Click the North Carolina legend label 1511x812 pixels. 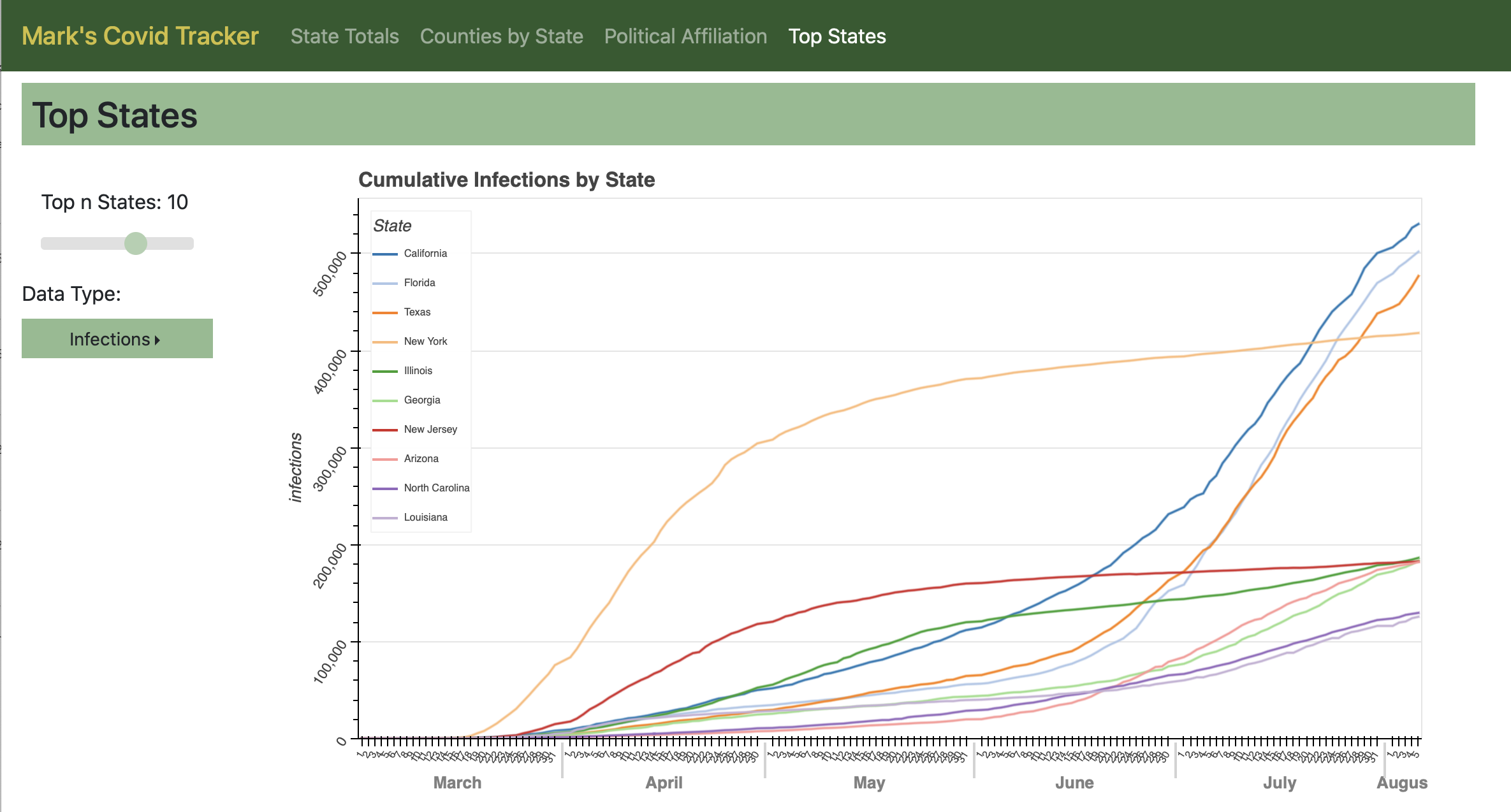pyautogui.click(x=437, y=488)
